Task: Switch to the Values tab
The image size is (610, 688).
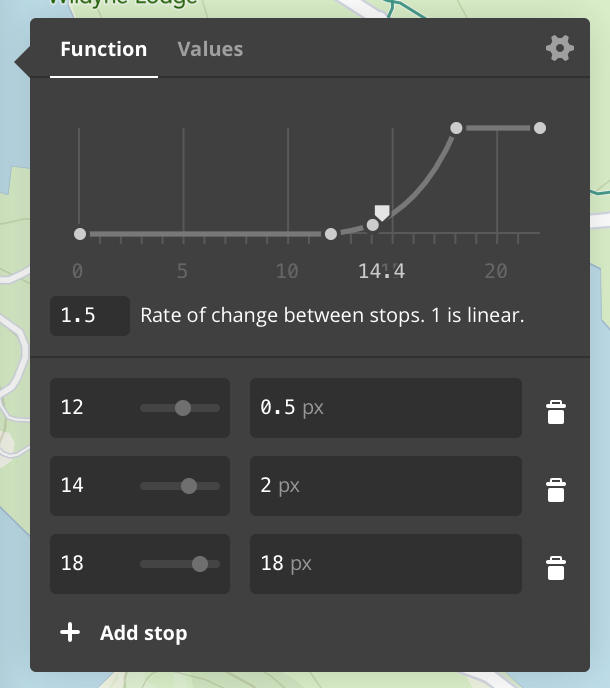Action: click(x=210, y=49)
